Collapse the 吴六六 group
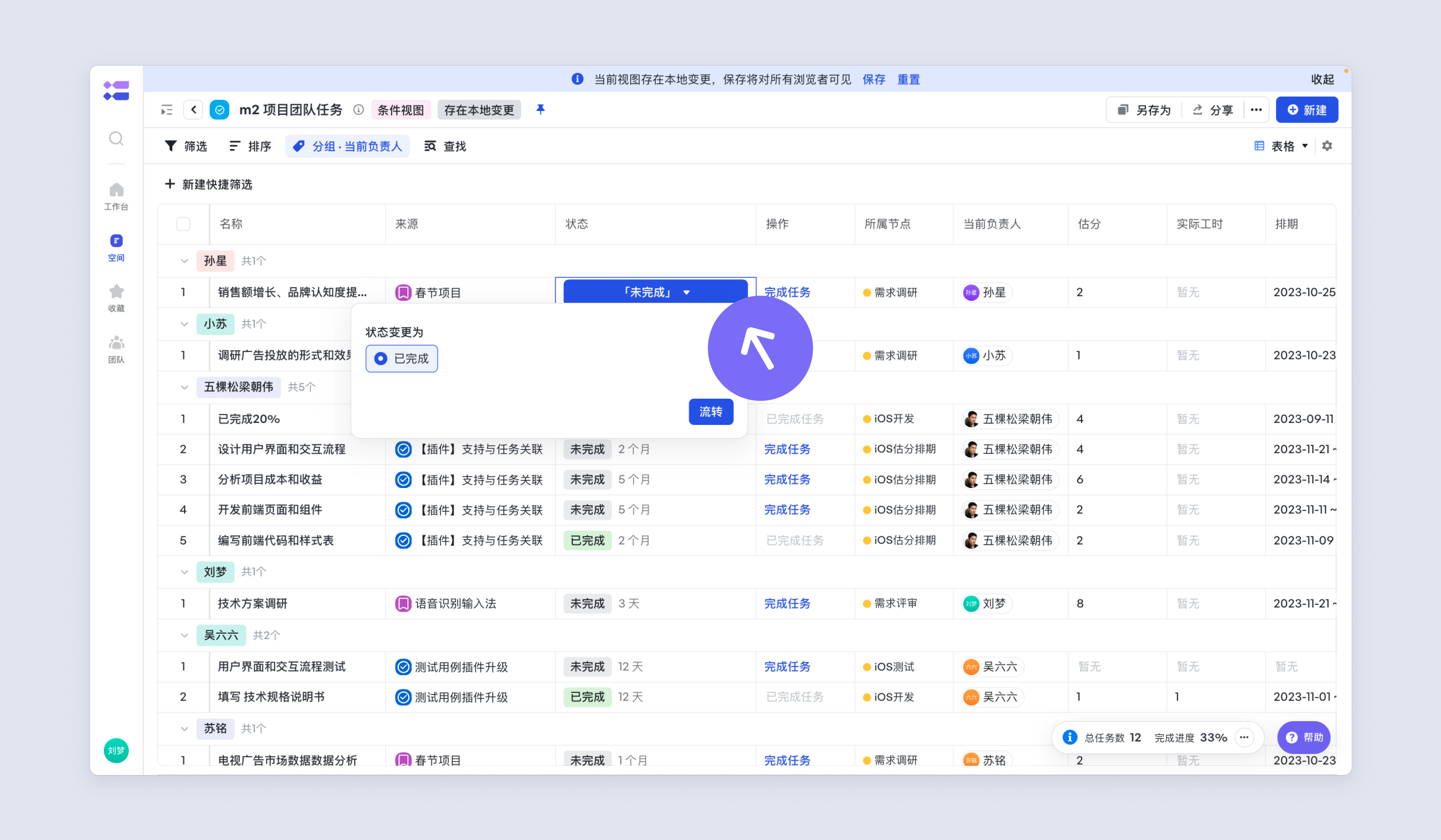 pyautogui.click(x=184, y=635)
